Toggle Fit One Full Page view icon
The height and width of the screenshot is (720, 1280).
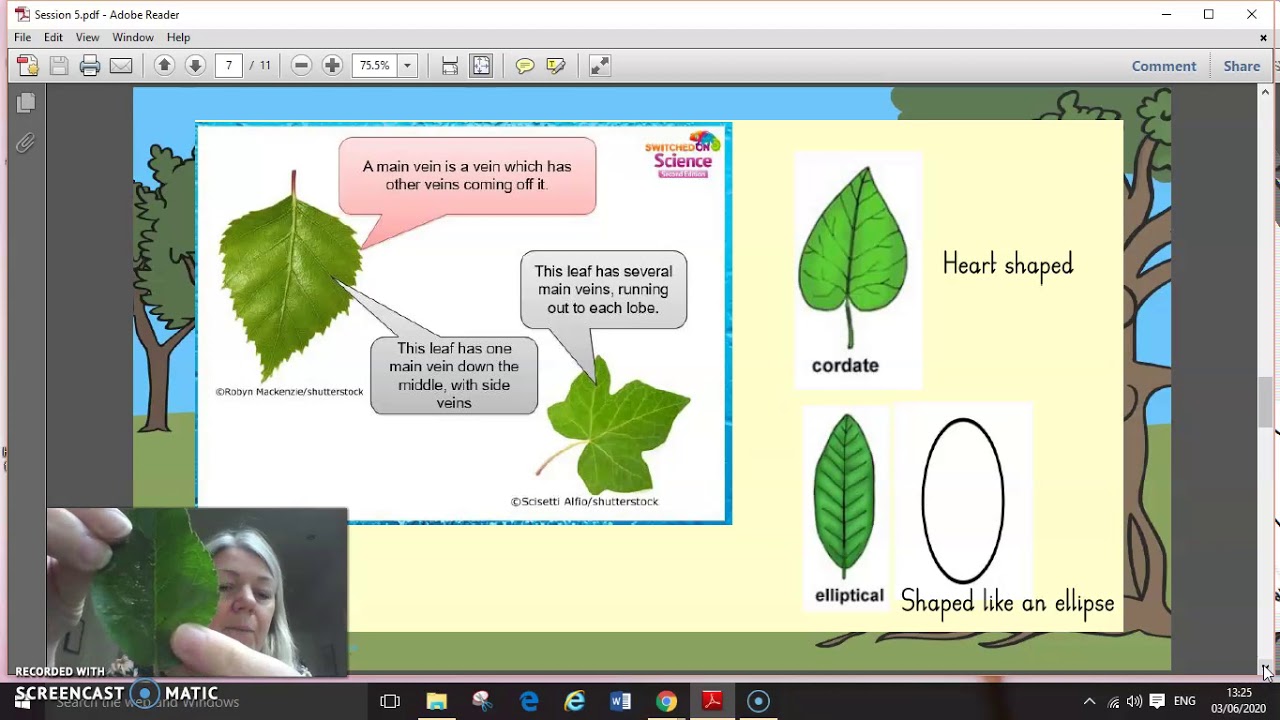tap(481, 66)
